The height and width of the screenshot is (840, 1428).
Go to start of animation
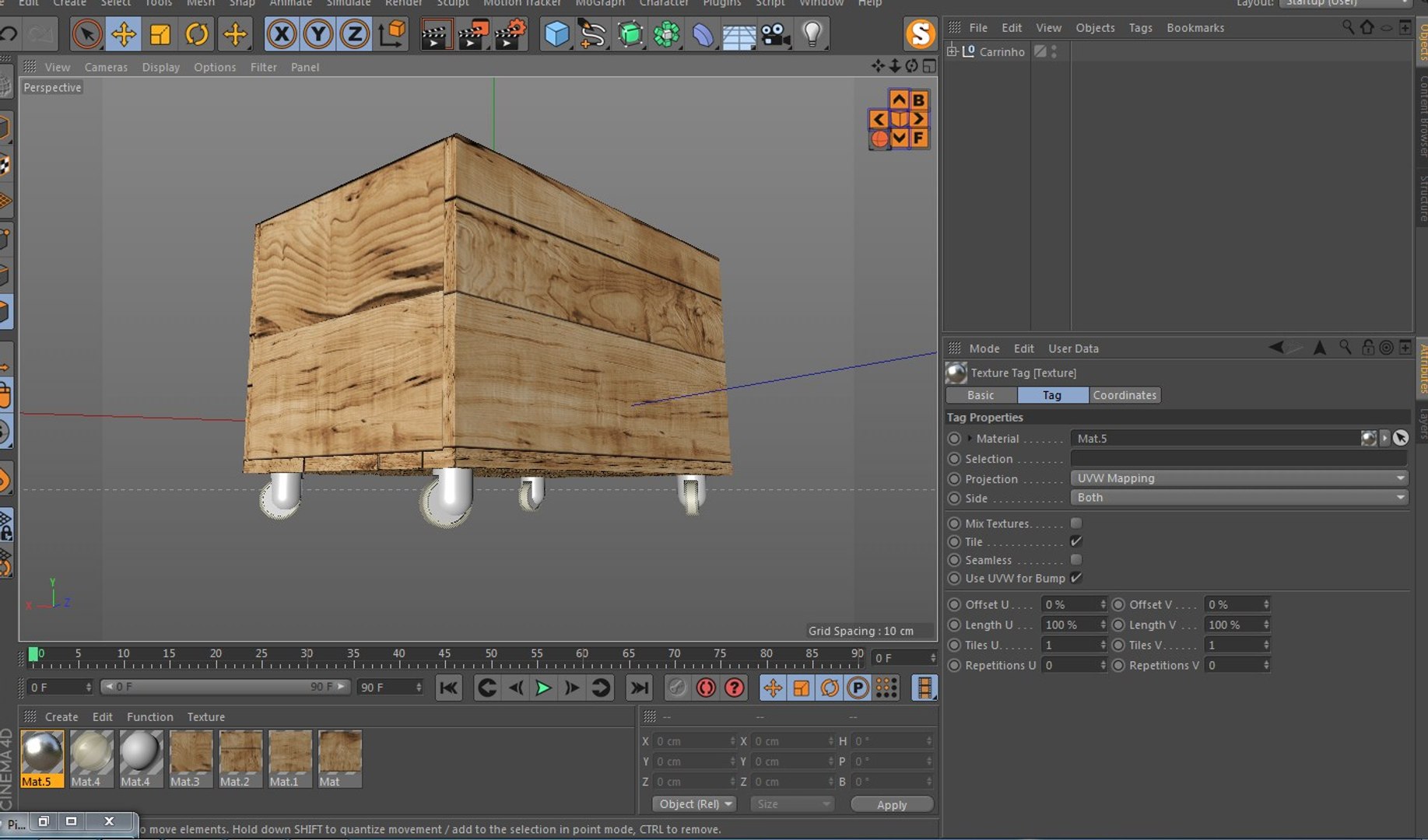(x=449, y=688)
